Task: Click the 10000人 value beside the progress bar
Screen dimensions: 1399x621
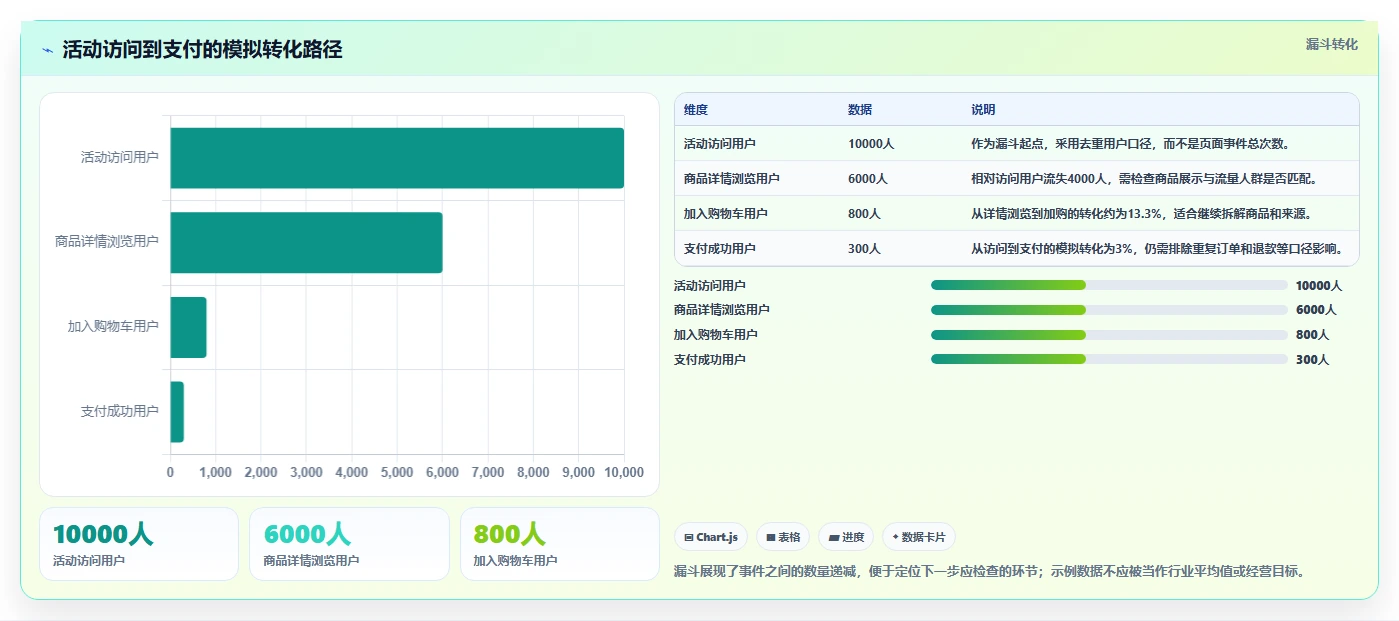Action: pos(1319,285)
